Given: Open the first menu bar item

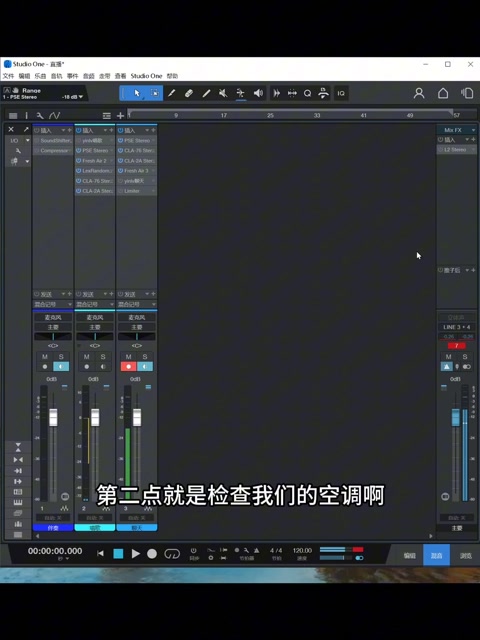Looking at the screenshot, I should [8, 76].
